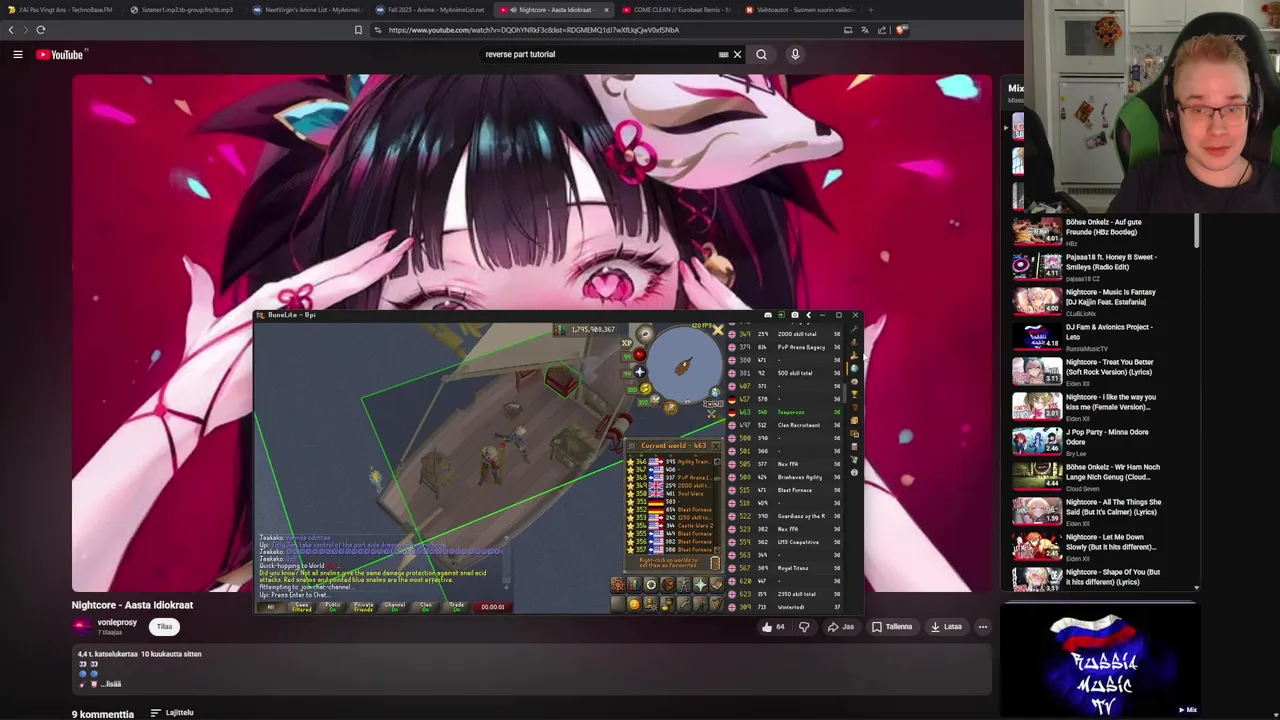Toggle the run energy orb
Image resolution: width=1280 pixels, height=720 pixels.
click(x=645, y=388)
